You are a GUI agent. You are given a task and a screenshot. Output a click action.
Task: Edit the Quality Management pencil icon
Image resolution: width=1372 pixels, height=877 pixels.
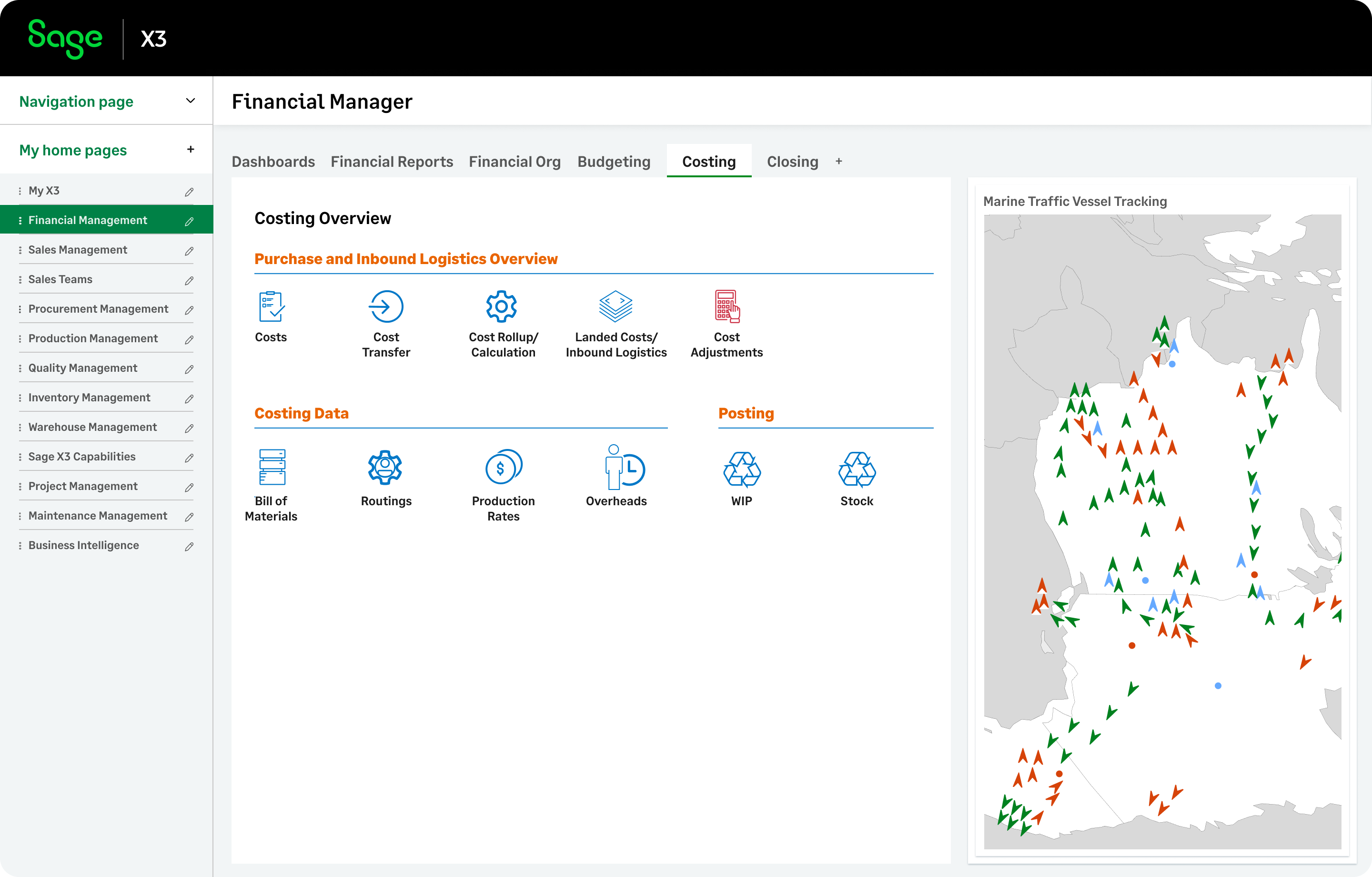[x=189, y=369]
